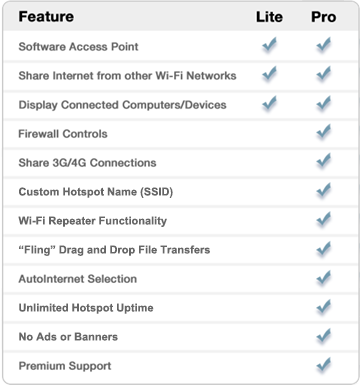Click Pro checkmark for Share 3G/4G Connections
The height and width of the screenshot is (385, 360).
coord(323,160)
